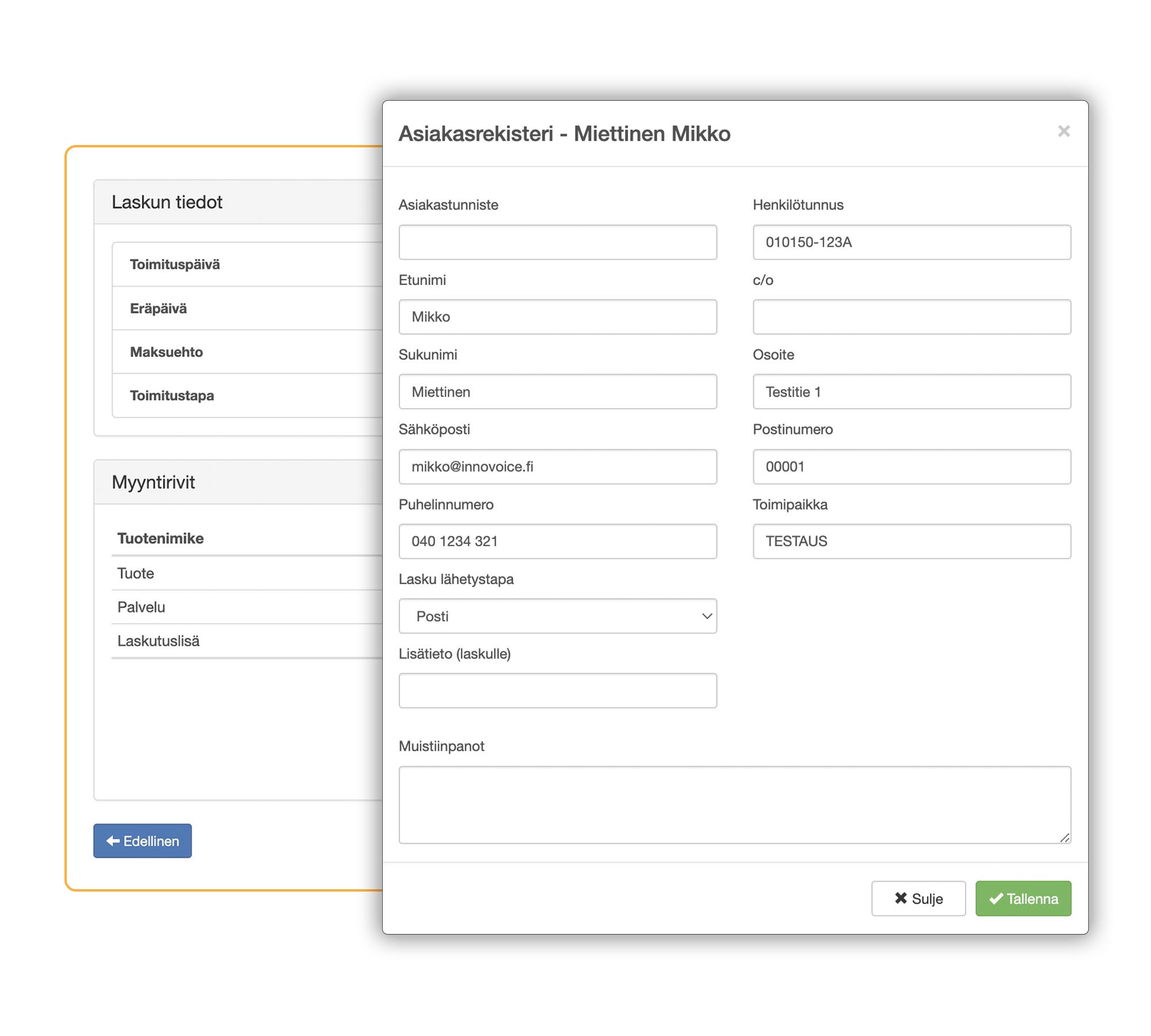Click the Lisätieto (laskulle) input field
The height and width of the screenshot is (1036, 1151).
(x=557, y=691)
